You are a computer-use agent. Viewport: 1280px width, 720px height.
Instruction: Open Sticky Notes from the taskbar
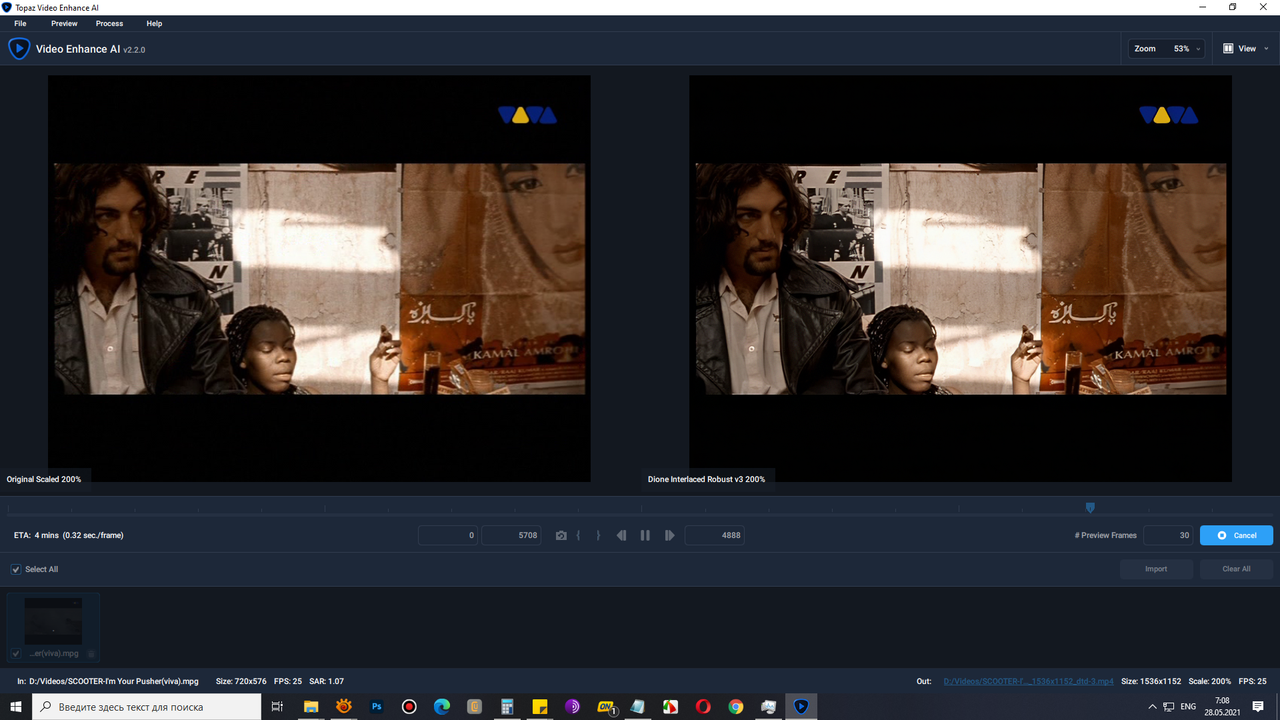coord(539,706)
